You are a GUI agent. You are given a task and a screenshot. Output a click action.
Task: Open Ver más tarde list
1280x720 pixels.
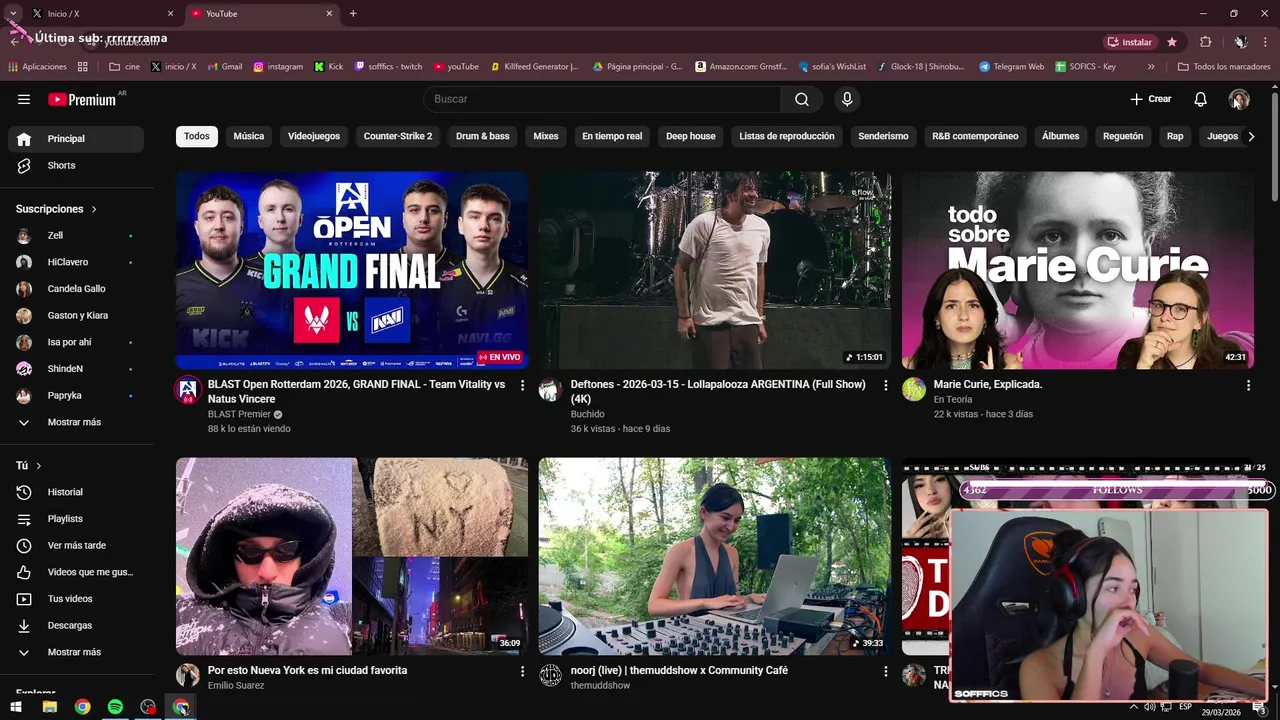(76, 545)
